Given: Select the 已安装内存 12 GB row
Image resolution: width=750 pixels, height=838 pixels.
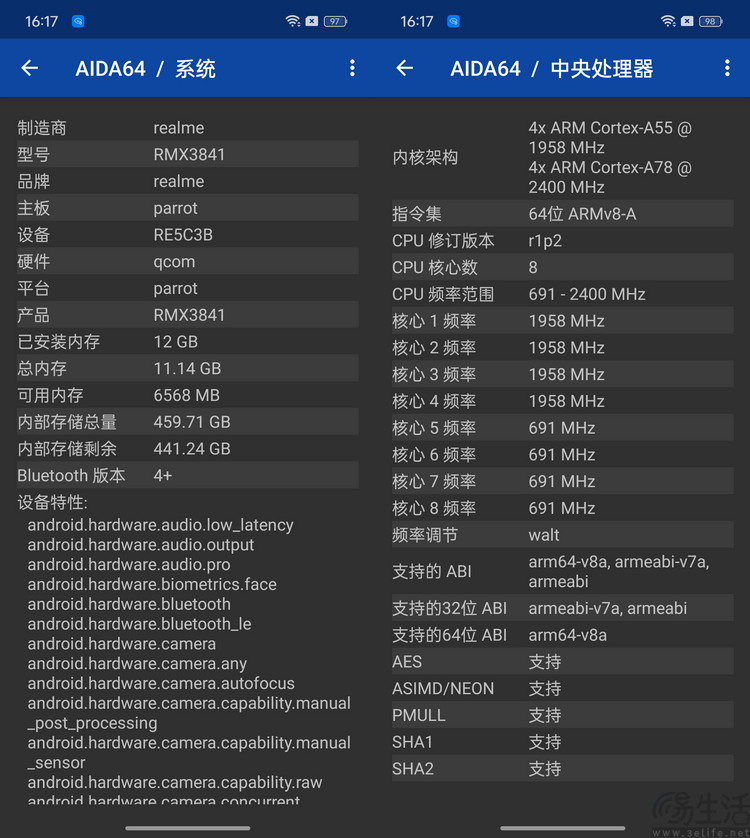Looking at the screenshot, I should click(x=188, y=341).
